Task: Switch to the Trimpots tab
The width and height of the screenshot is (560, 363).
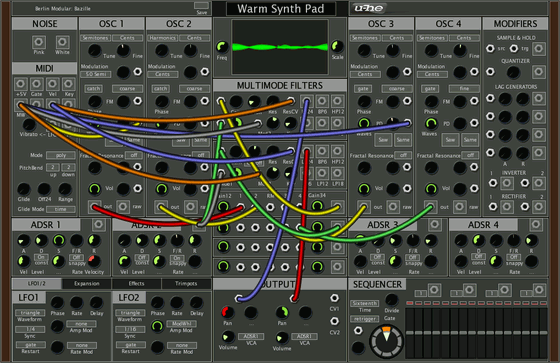Action: tap(186, 283)
